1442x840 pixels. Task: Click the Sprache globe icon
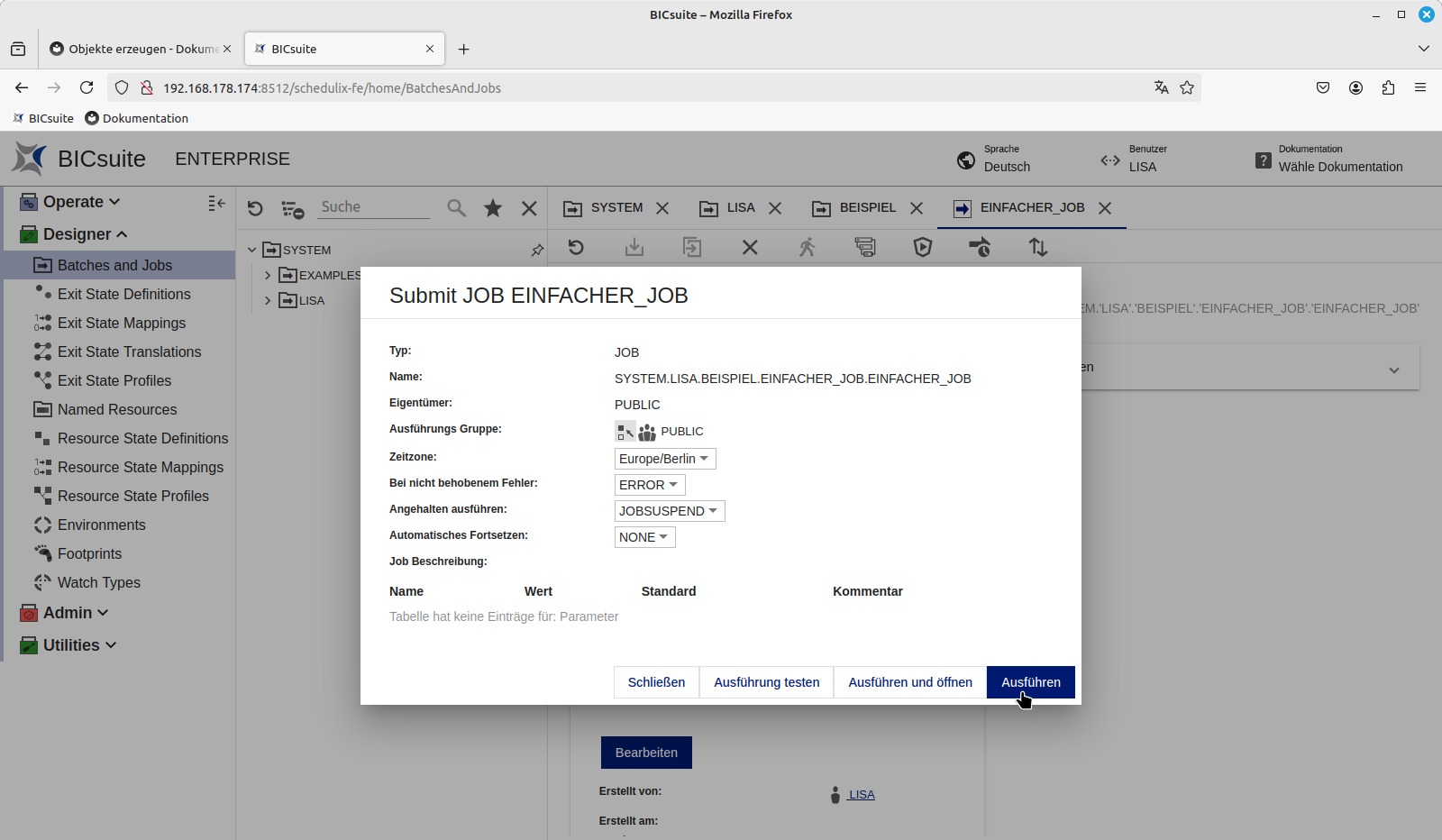pos(966,160)
